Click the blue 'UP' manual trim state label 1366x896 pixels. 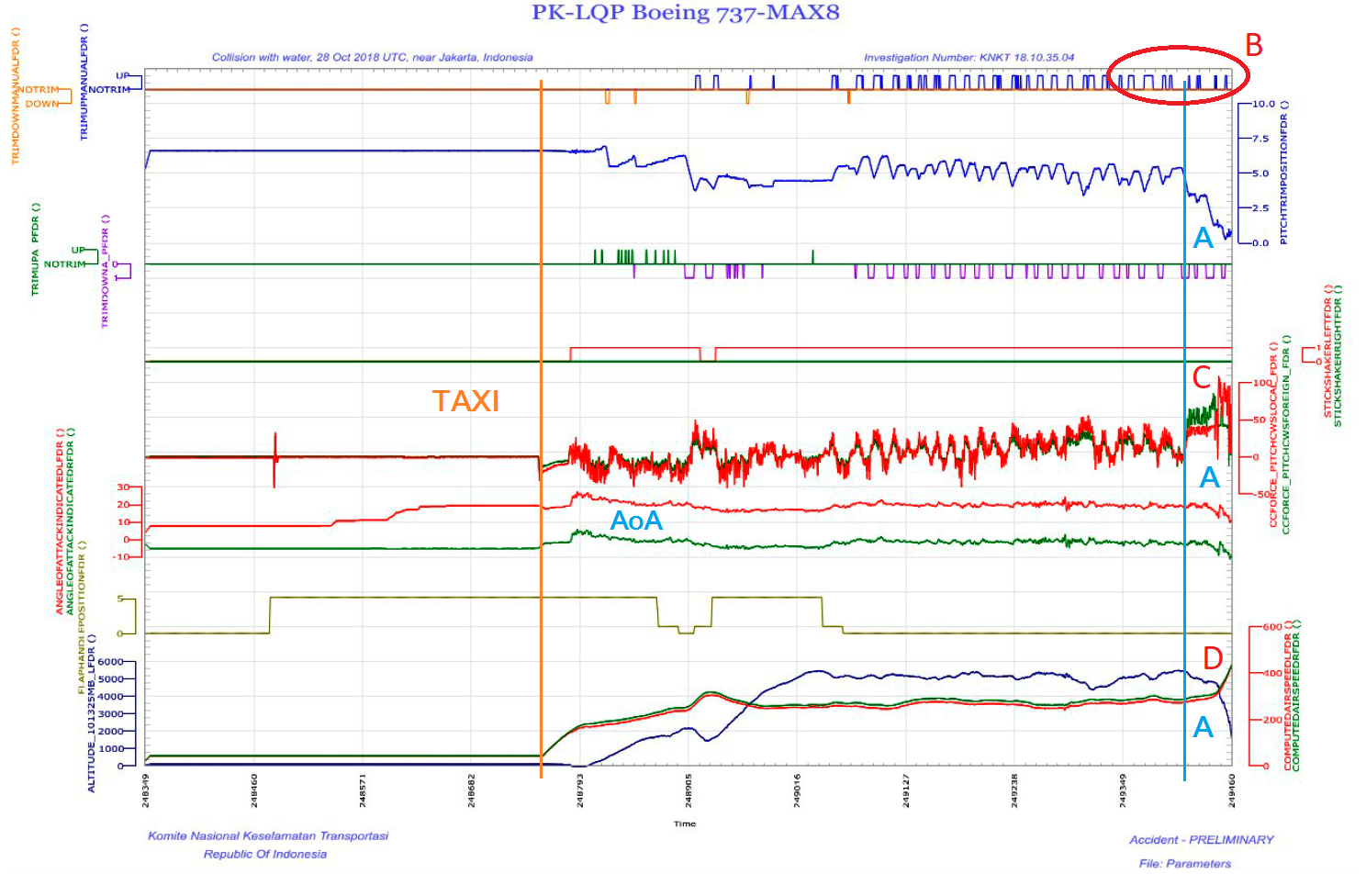pyautogui.click(x=123, y=75)
